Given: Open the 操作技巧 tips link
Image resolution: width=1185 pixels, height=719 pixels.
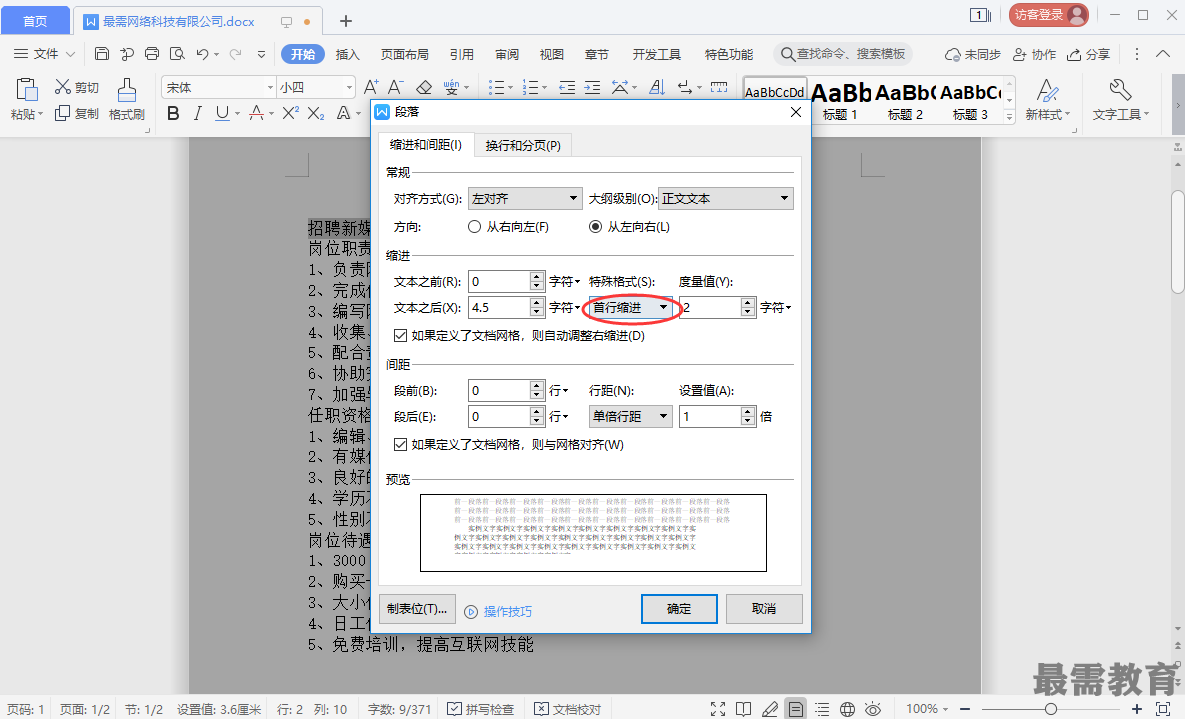Looking at the screenshot, I should [x=508, y=612].
